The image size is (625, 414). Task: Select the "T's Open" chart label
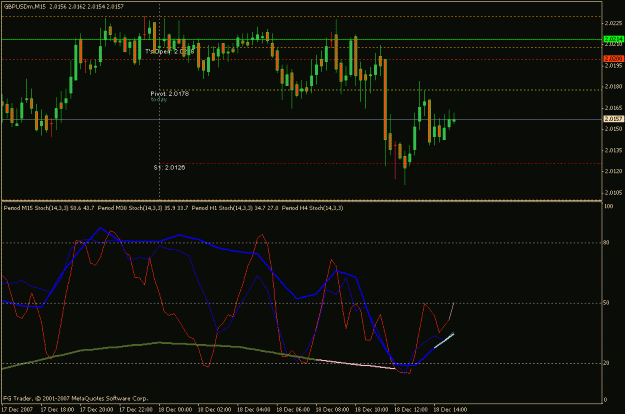coord(170,51)
